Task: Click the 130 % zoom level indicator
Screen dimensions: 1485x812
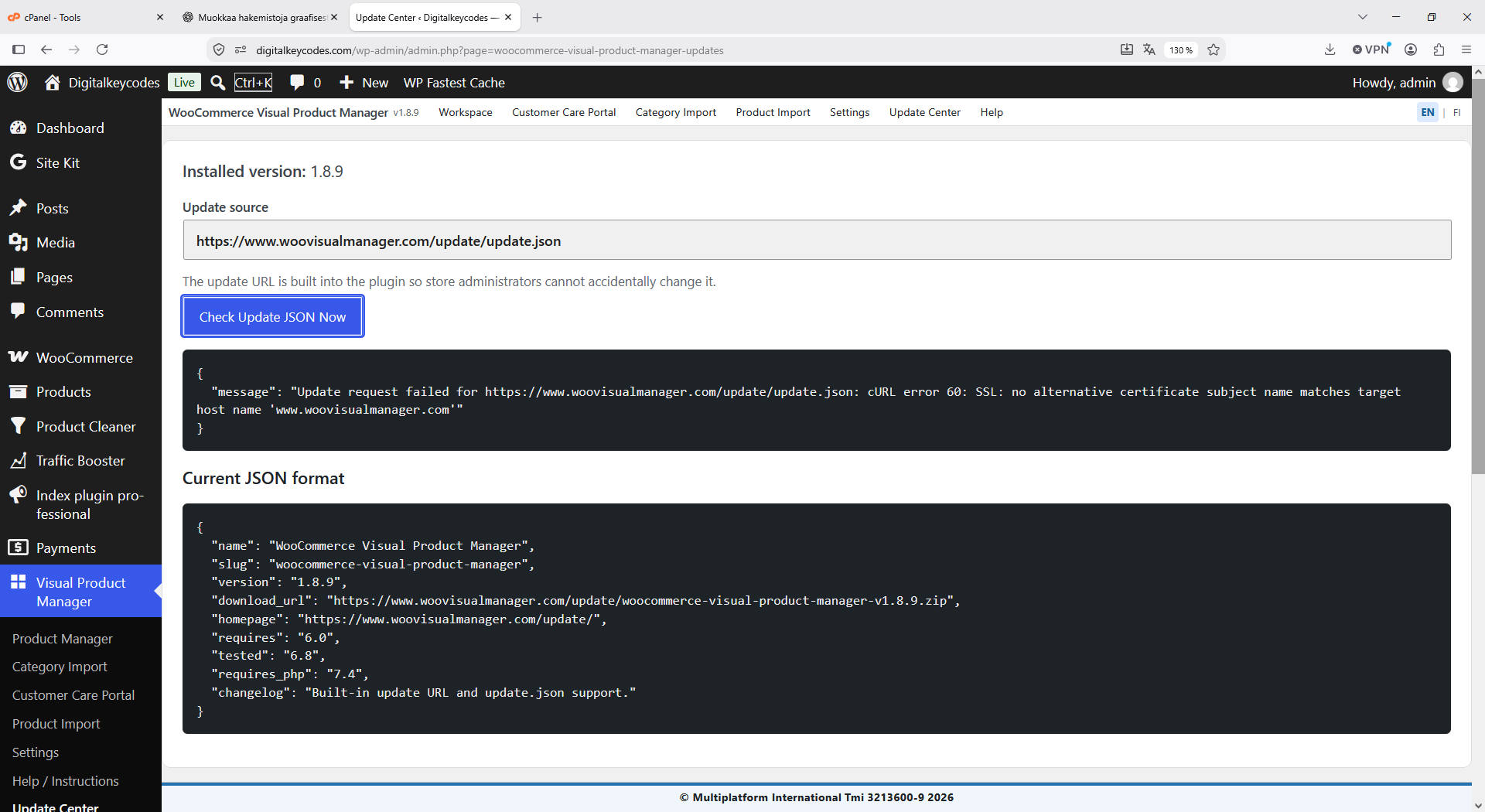Action: pos(1180,50)
